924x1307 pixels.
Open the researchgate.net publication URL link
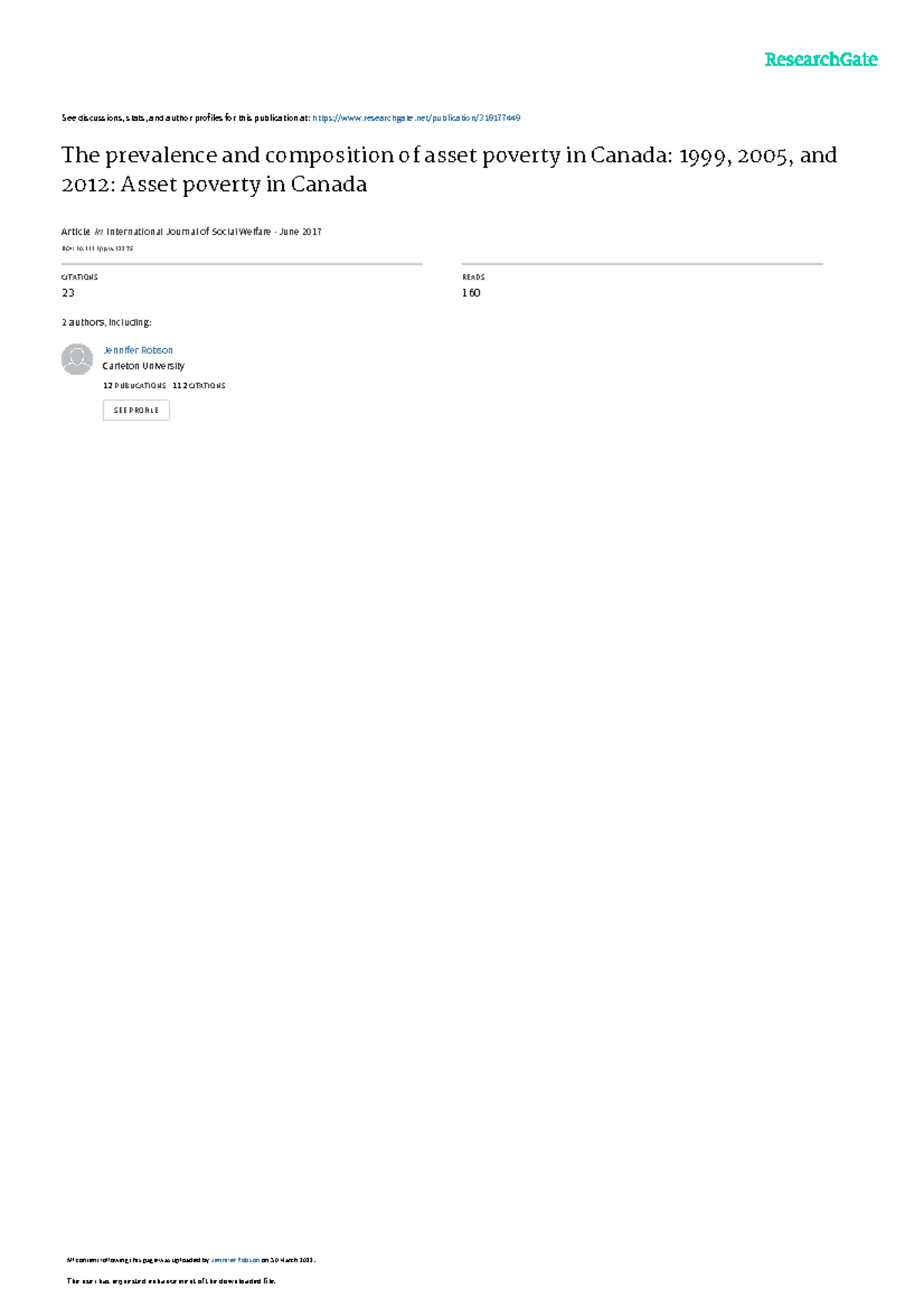[417, 118]
